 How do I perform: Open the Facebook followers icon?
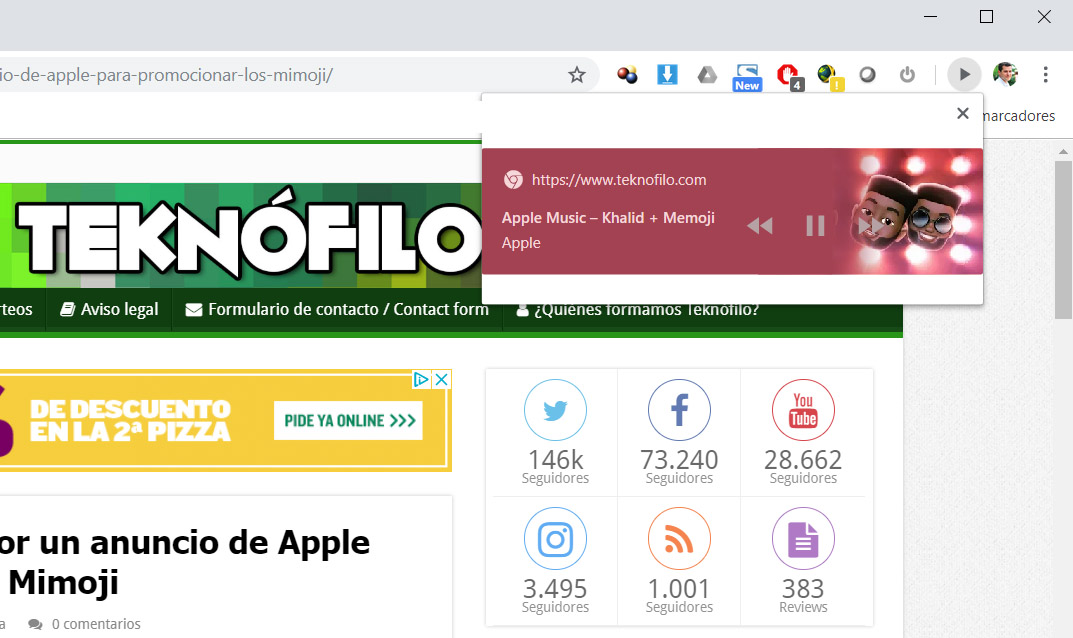(x=679, y=410)
